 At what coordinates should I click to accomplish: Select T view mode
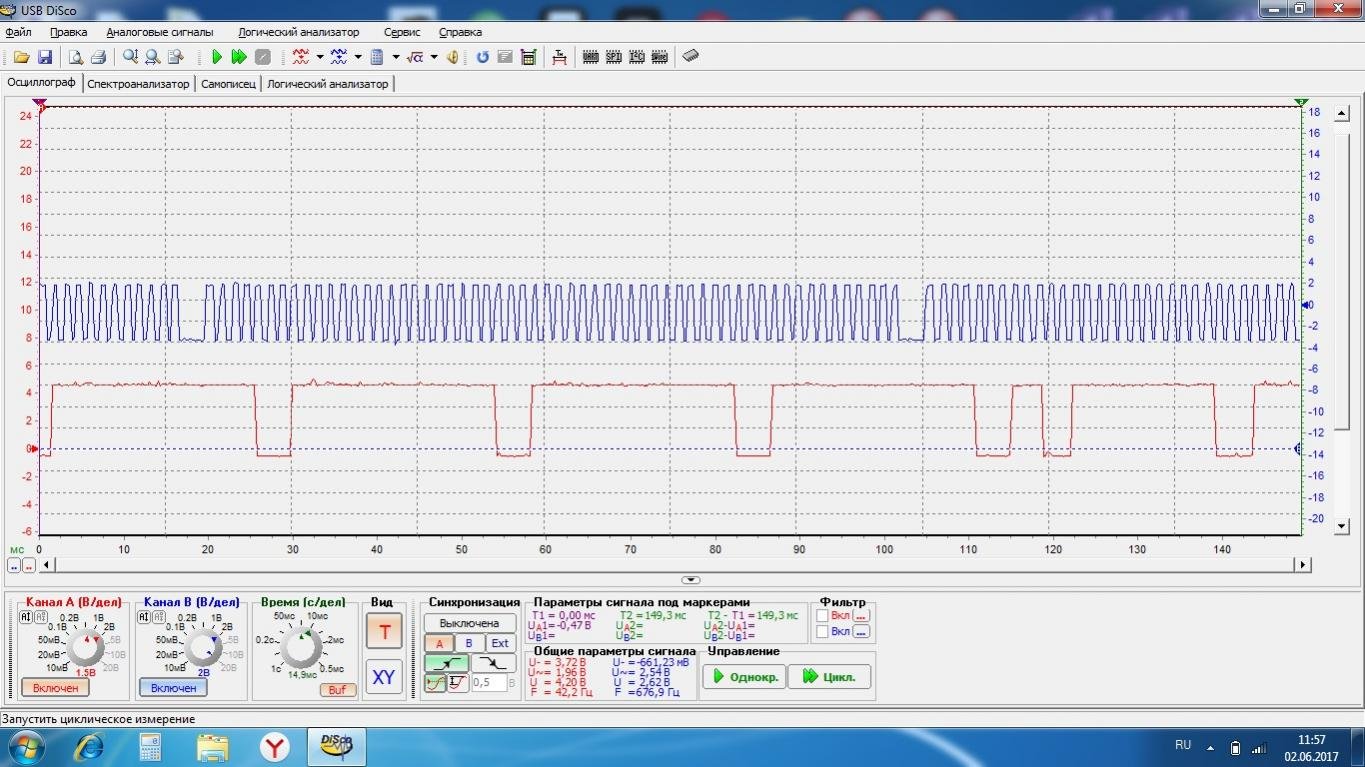384,633
